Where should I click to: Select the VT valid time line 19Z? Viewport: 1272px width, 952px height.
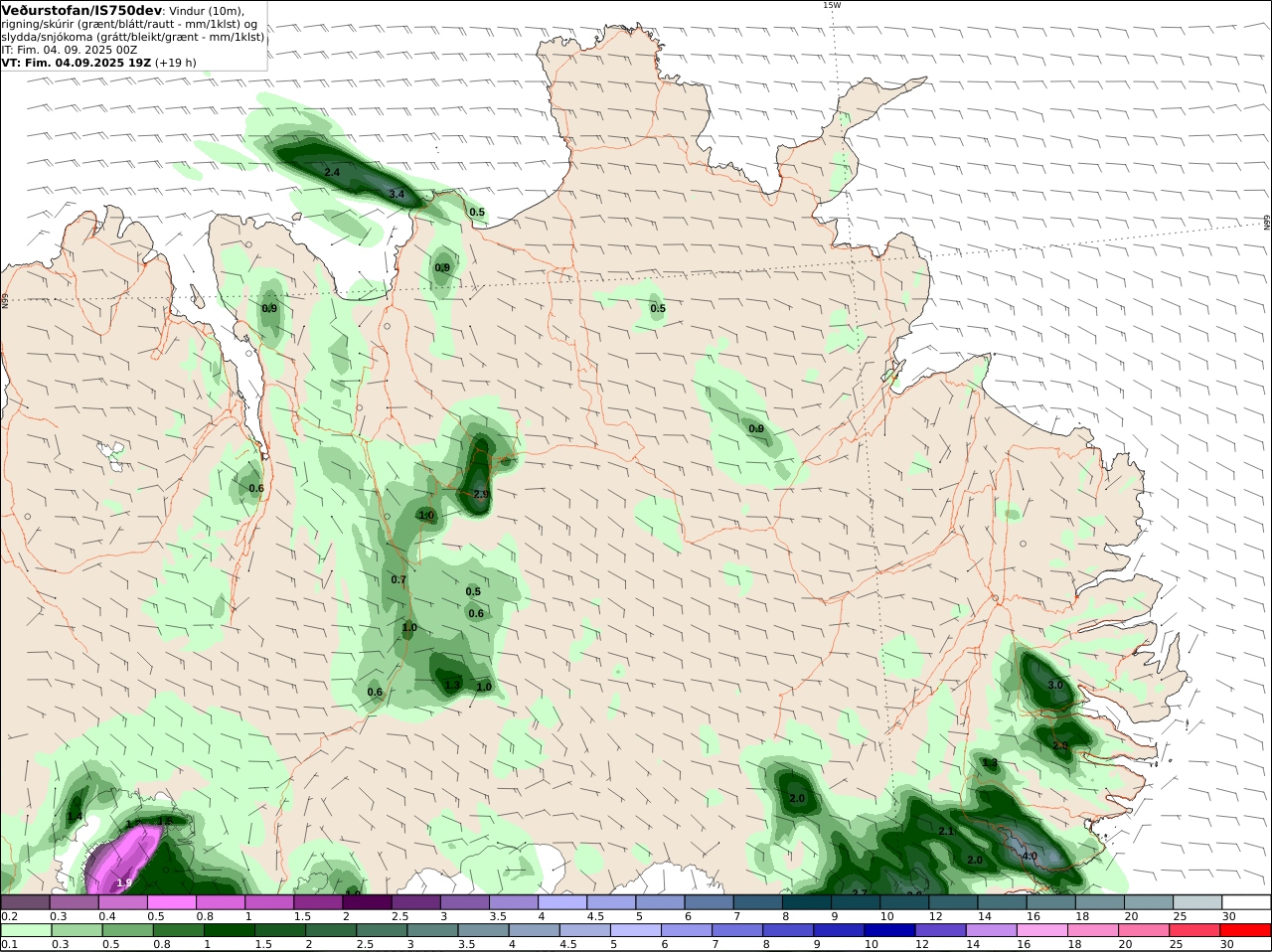coord(98,63)
